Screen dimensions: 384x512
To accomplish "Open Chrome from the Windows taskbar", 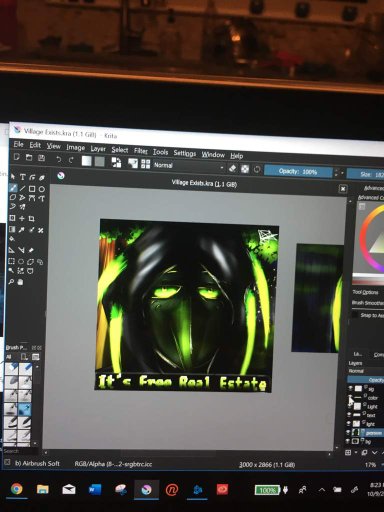I will pos(16,489).
